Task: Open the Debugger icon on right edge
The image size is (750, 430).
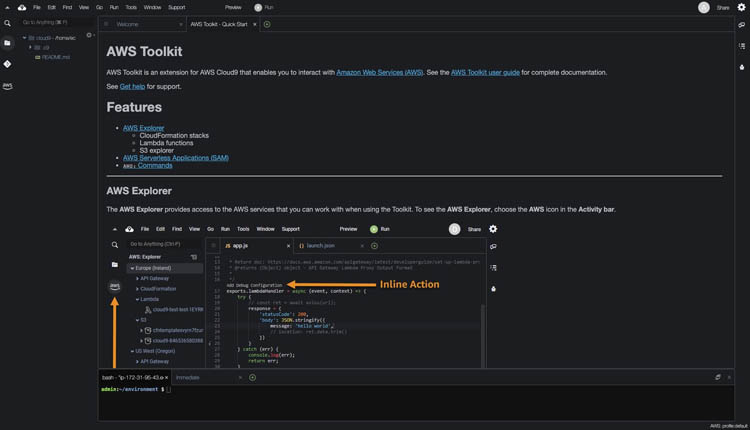Action: click(742, 67)
